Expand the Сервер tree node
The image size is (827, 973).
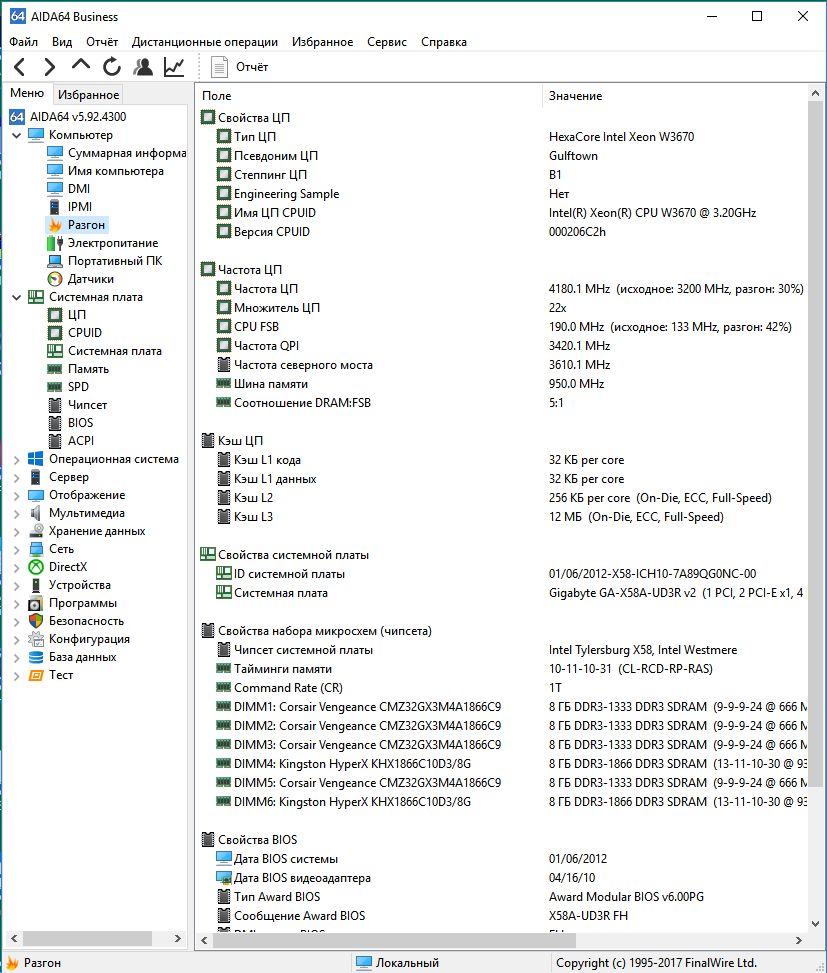pos(17,477)
